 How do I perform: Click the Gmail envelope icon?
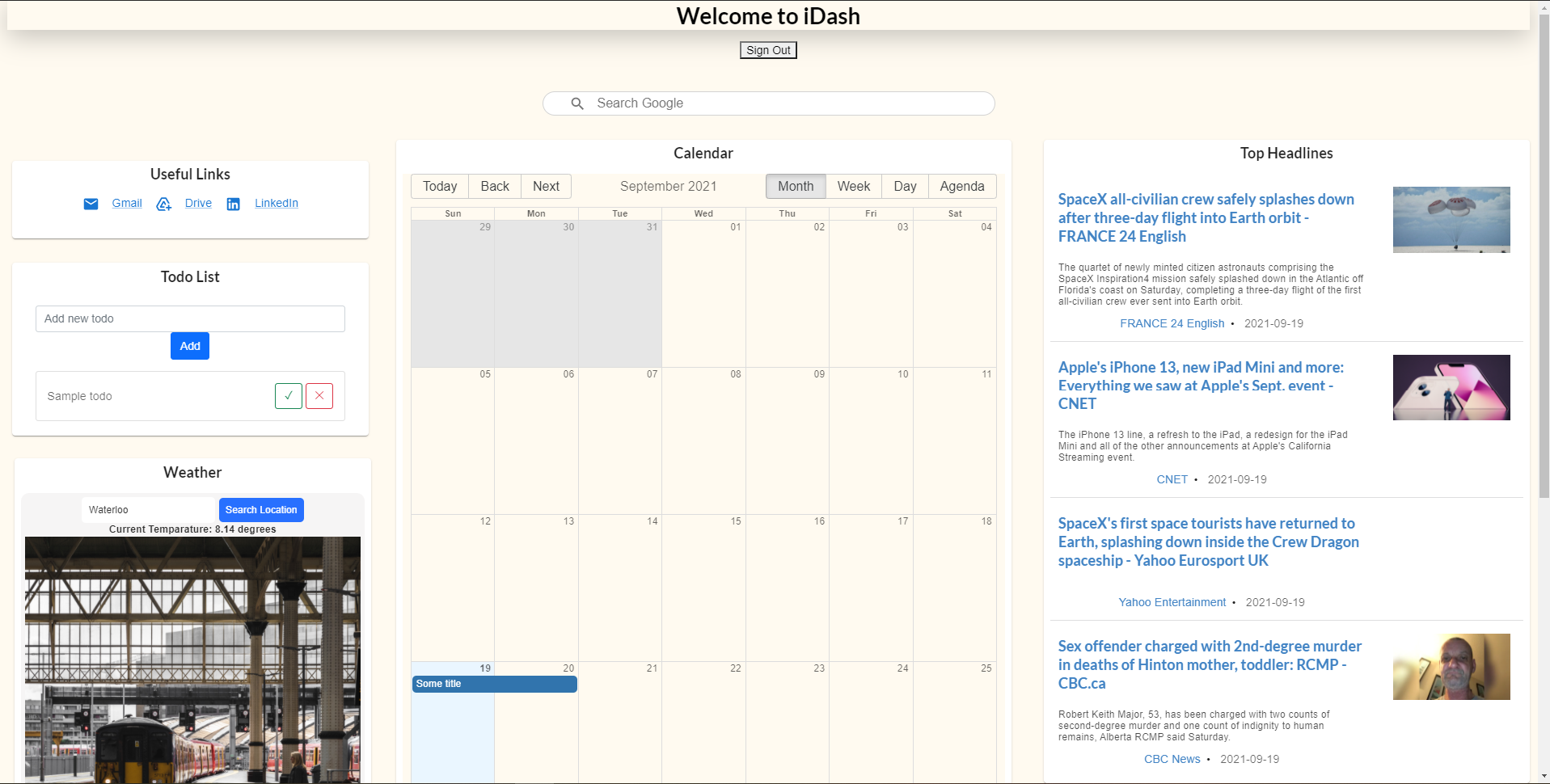pyautogui.click(x=91, y=204)
